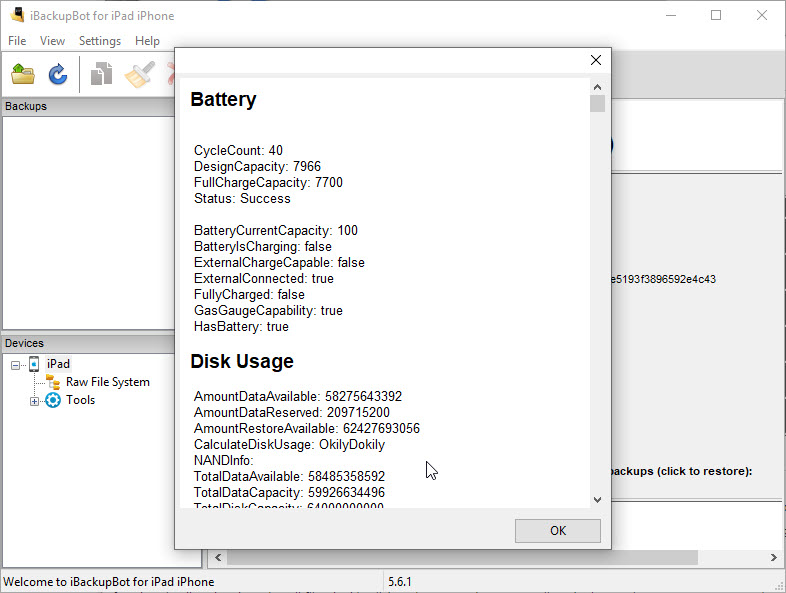Viewport: 786px width, 593px height.
Task: Click the Devices panel header
Action: 89,343
